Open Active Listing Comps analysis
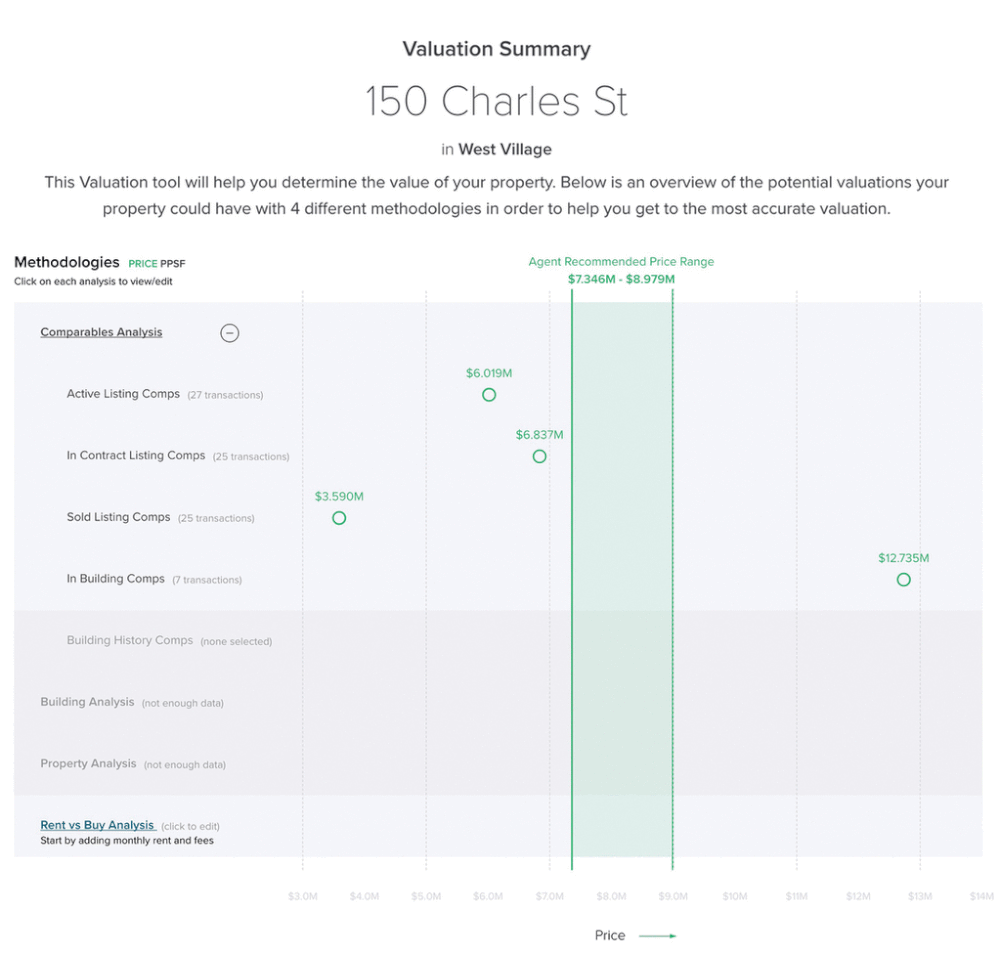Image resolution: width=1000 pixels, height=955 pixels. [x=123, y=394]
